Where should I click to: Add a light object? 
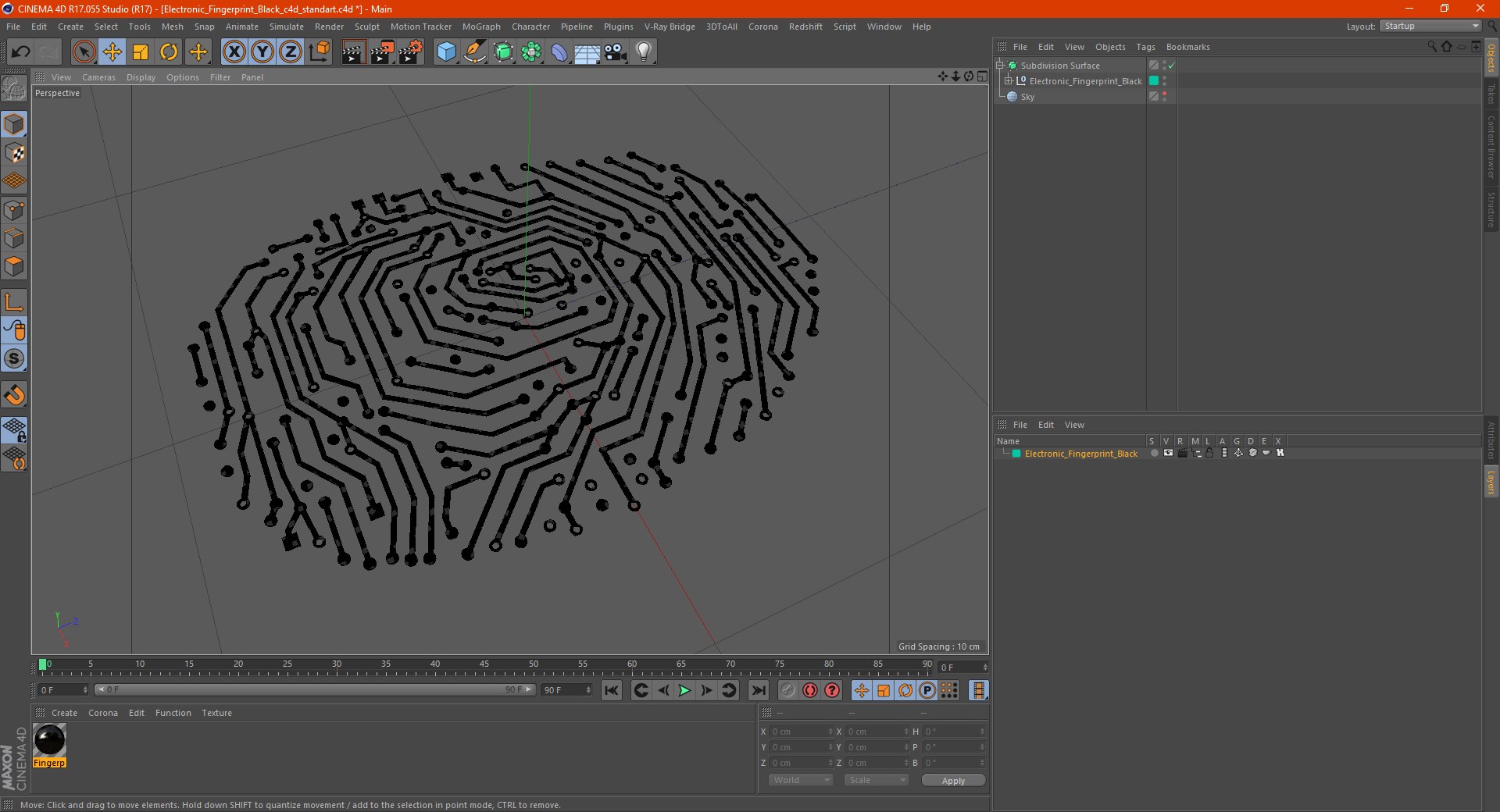644,52
